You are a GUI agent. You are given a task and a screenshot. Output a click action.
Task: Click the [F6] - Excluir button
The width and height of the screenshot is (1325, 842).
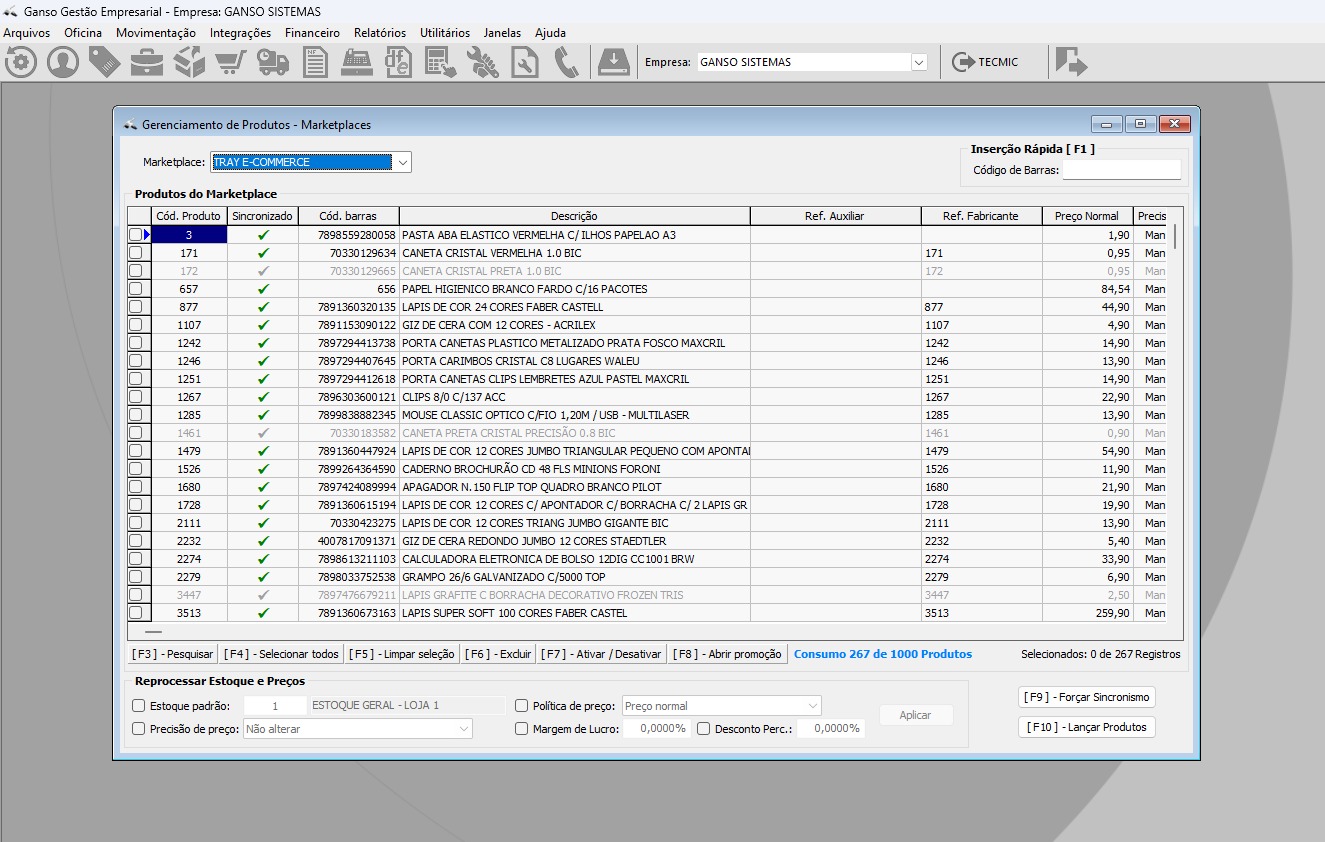pos(499,654)
